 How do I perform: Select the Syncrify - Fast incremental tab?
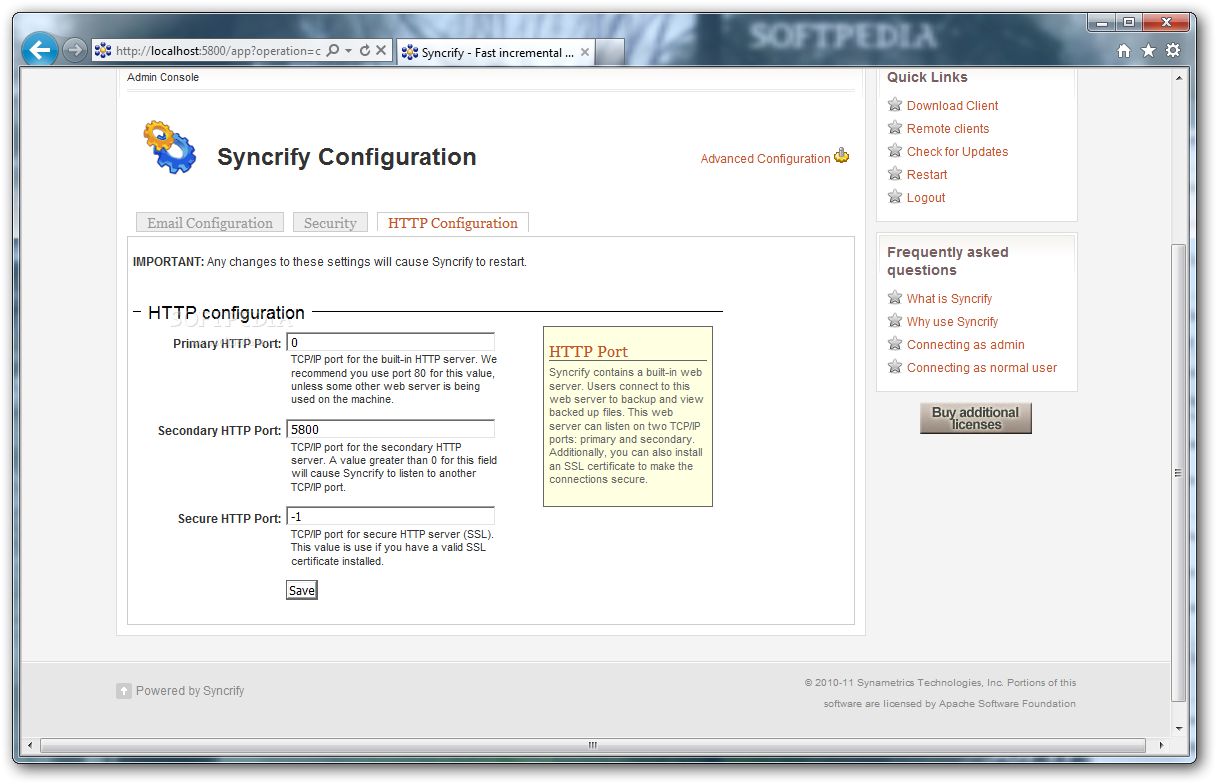tap(496, 52)
